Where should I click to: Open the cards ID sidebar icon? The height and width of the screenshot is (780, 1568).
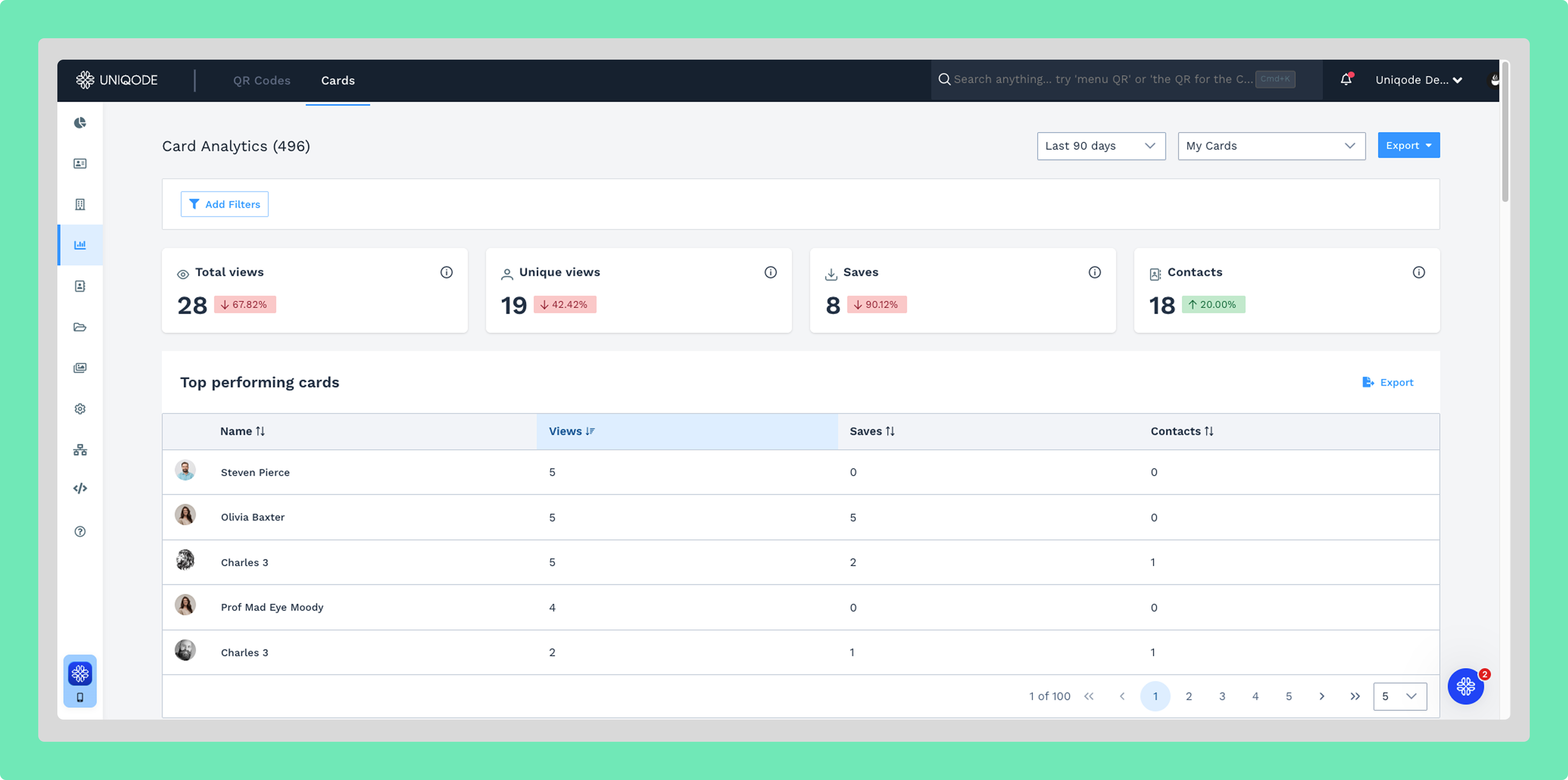(80, 164)
